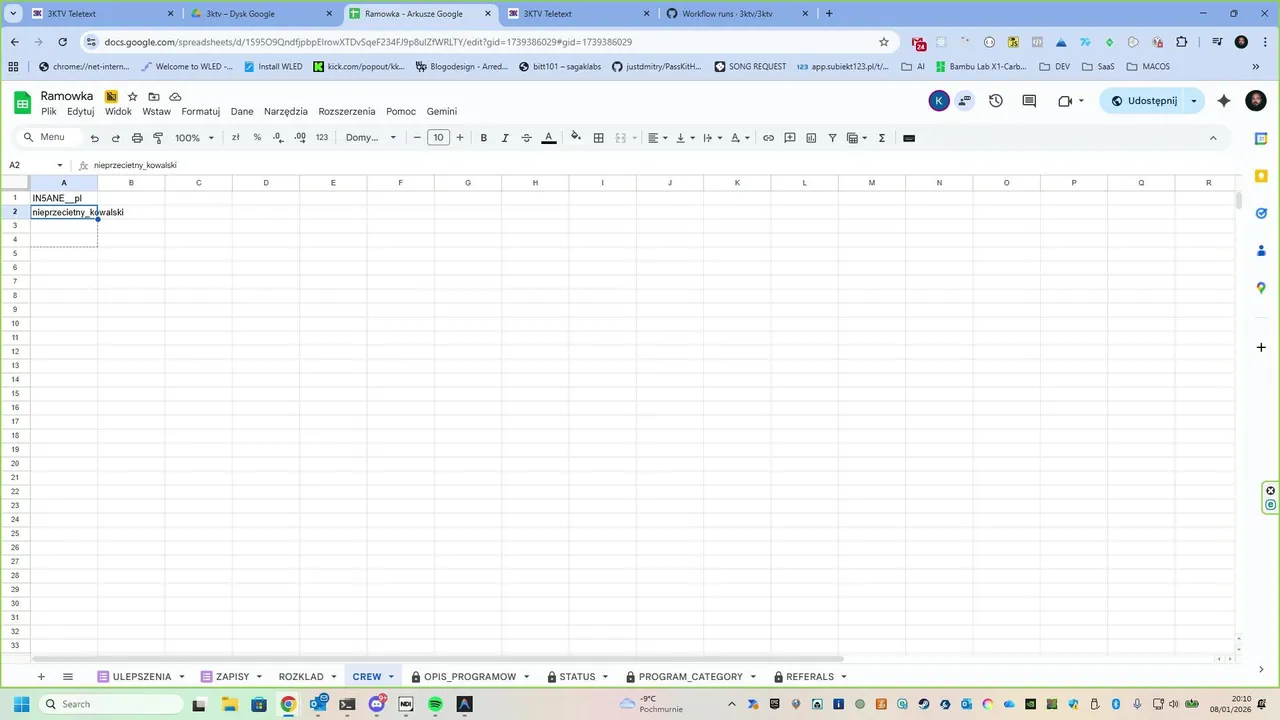Create a filter with the funnel icon
The width and height of the screenshot is (1280, 720).
pos(832,138)
